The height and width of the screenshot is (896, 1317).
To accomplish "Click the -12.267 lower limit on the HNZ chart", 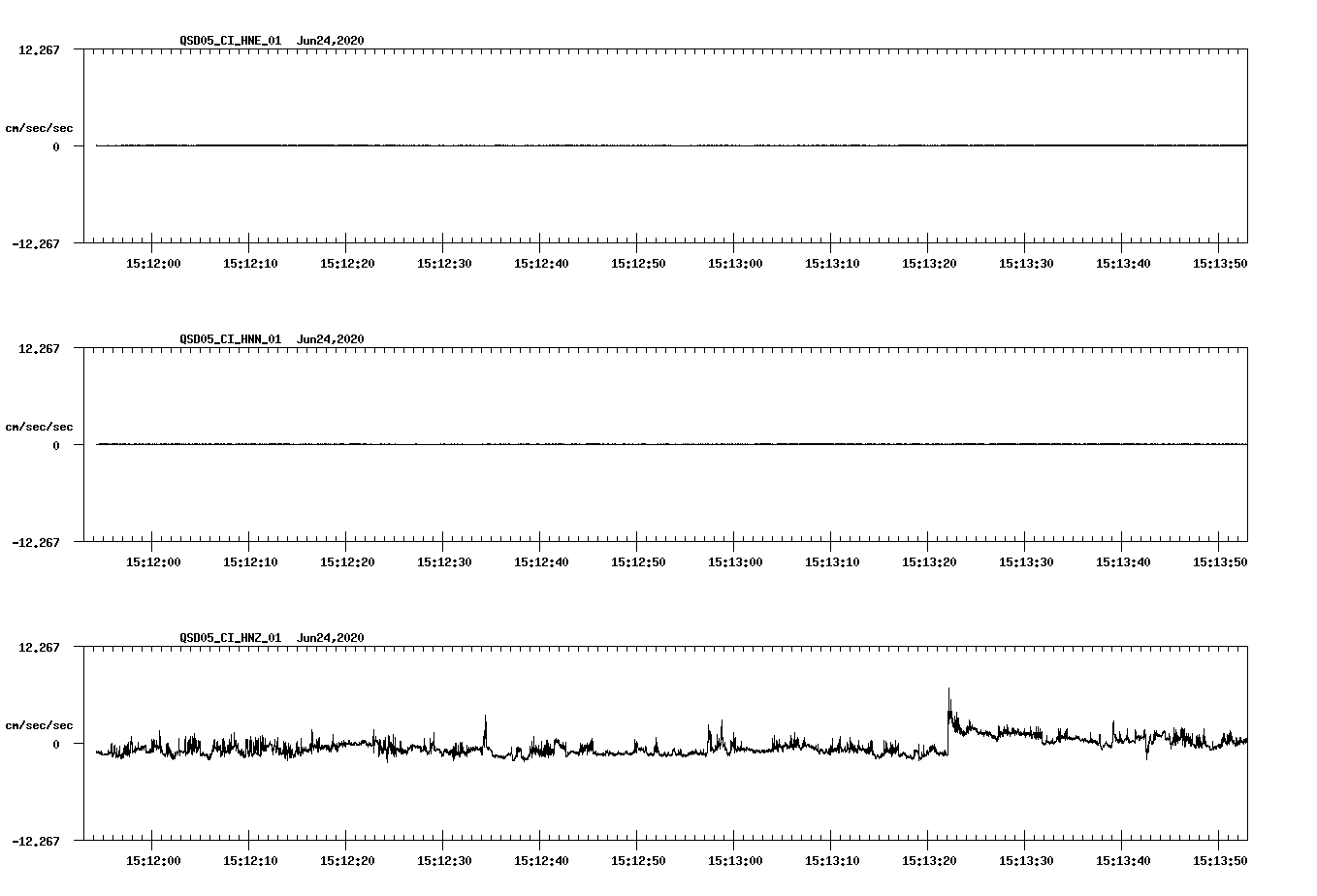I will [36, 841].
